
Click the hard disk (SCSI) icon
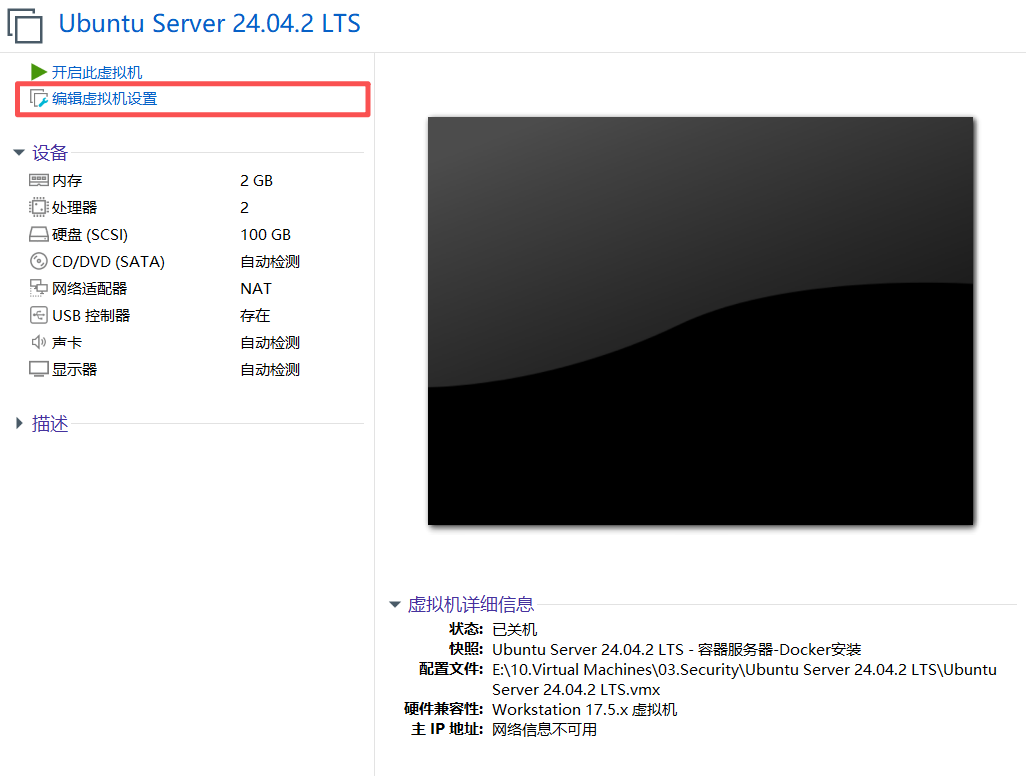pyautogui.click(x=39, y=234)
